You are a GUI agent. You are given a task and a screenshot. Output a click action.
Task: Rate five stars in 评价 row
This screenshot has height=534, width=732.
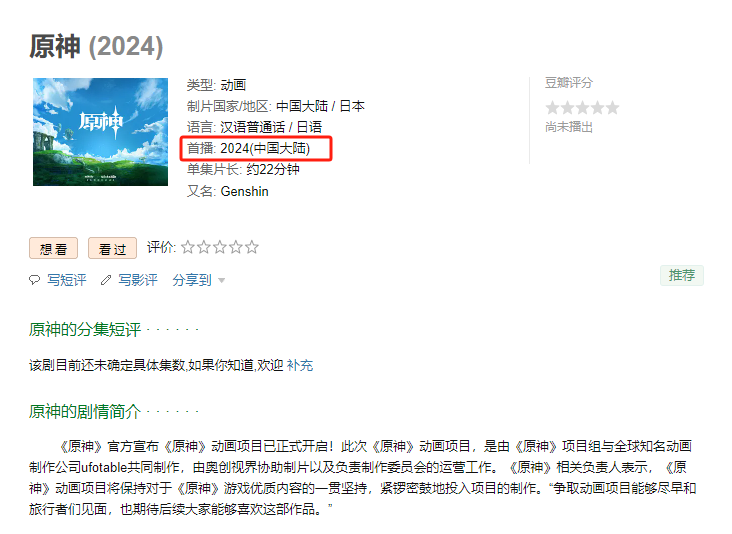tap(252, 247)
